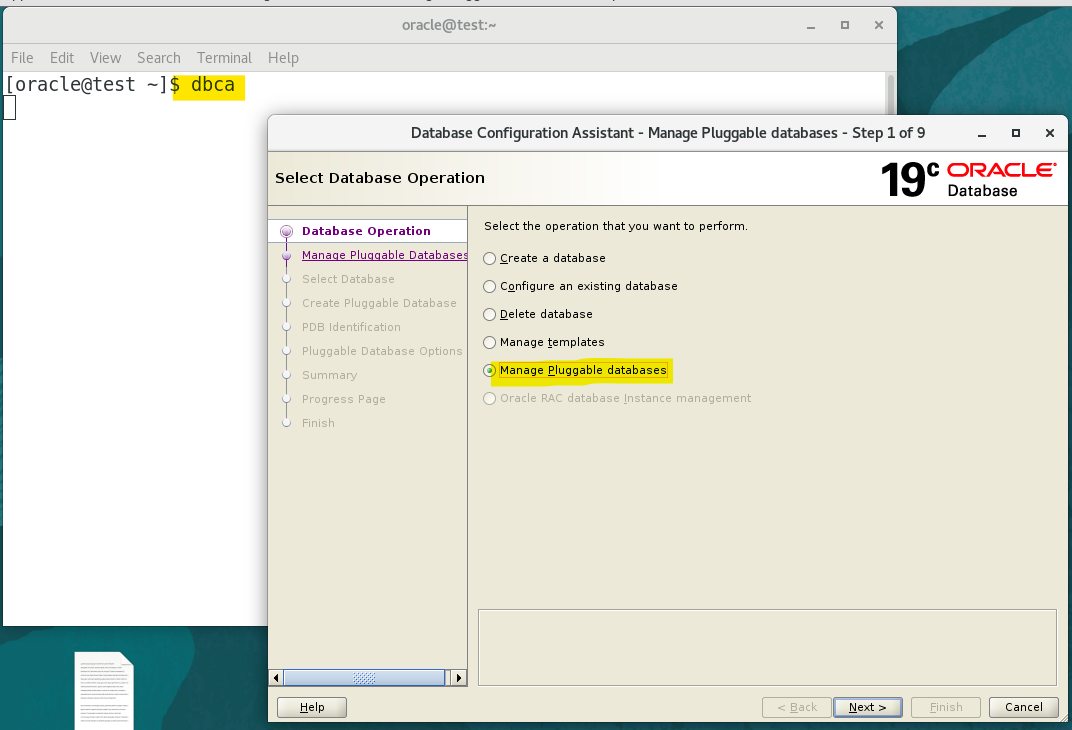Click the oracle@test terminal title bar

click(x=449, y=25)
